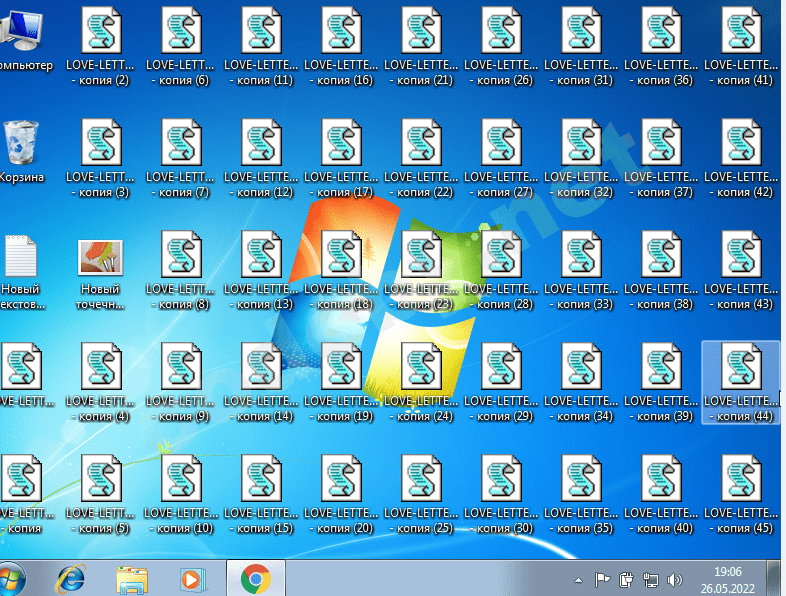Select LOVE-LETTER копия (13) file icon
The width and height of the screenshot is (786, 596).
coord(261,255)
